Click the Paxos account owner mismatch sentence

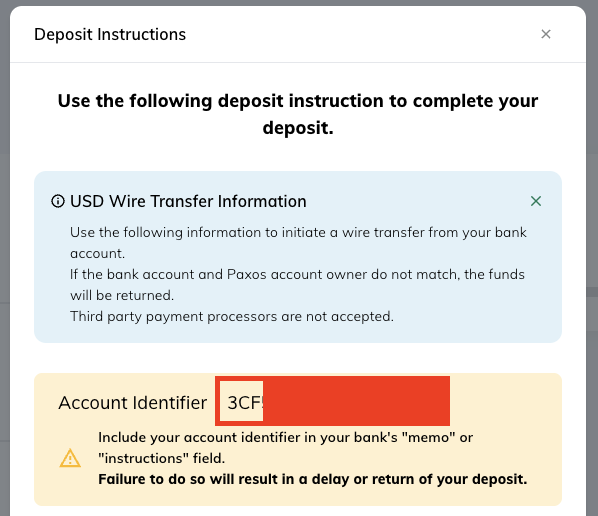(x=297, y=285)
